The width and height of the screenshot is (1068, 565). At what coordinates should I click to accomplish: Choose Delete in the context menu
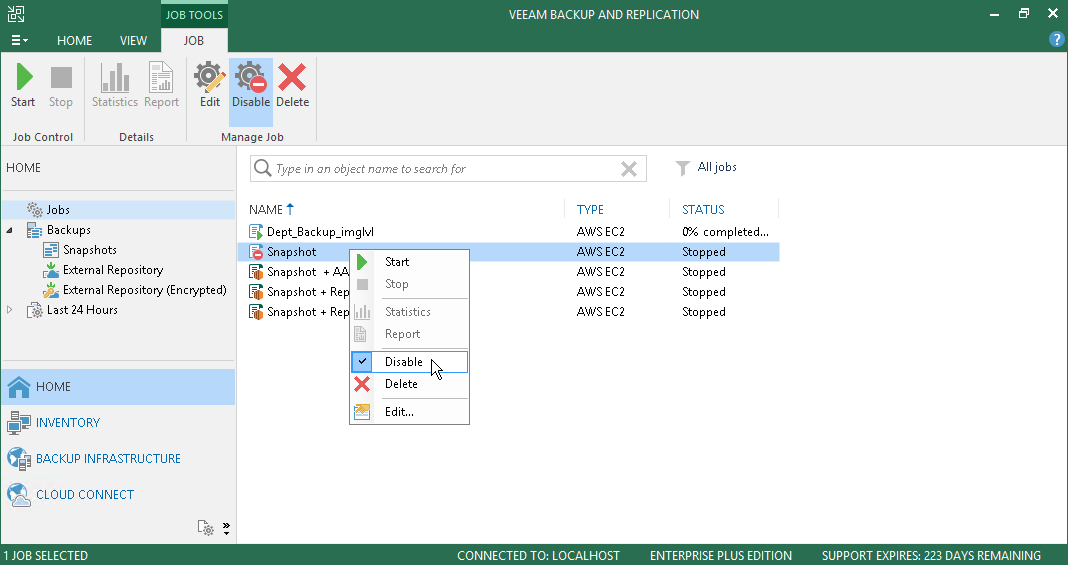click(409, 384)
